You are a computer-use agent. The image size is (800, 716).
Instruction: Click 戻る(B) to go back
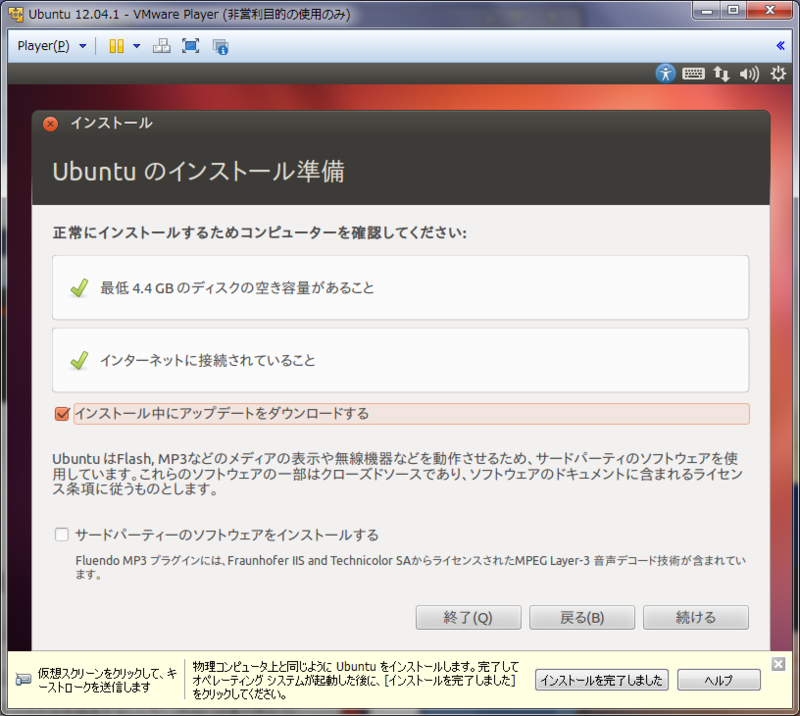(582, 617)
